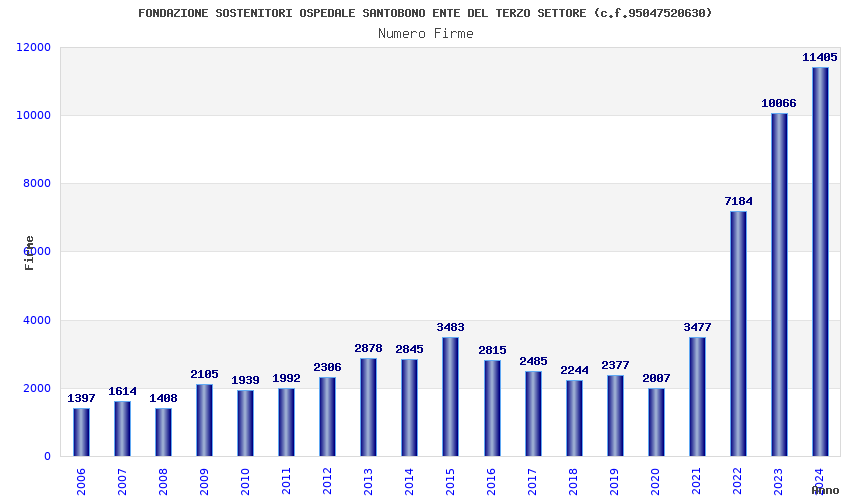Screen dimensions: 850x500
Task: Click the x-axis title Anno
Action: pyautogui.click(x=825, y=491)
